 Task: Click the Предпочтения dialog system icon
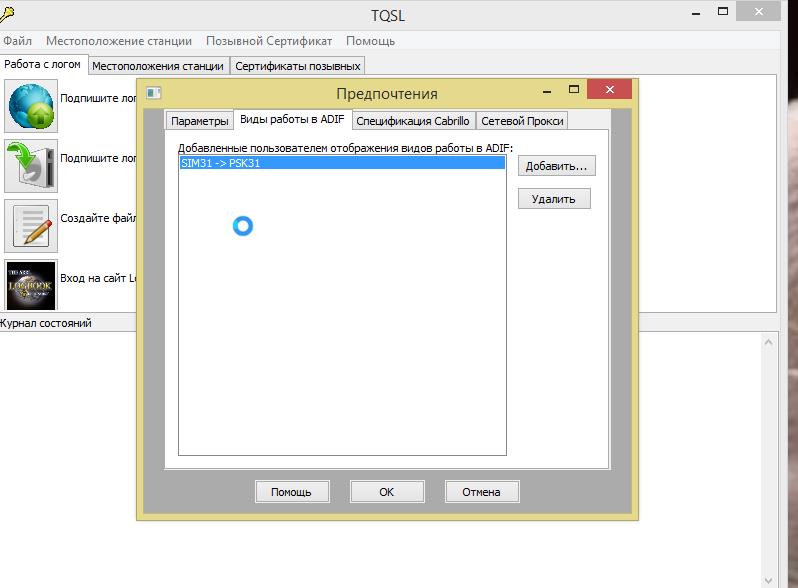click(x=154, y=93)
